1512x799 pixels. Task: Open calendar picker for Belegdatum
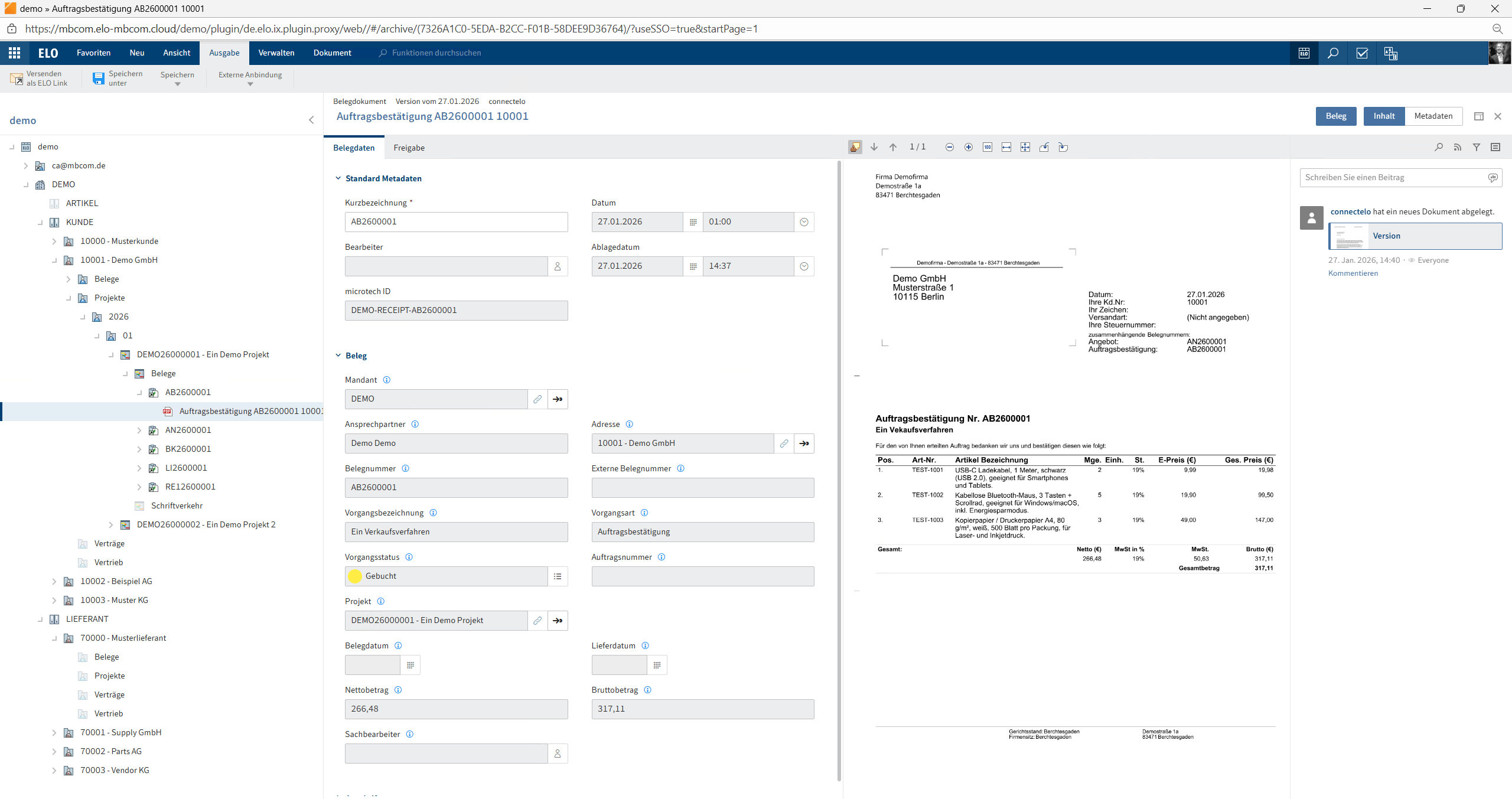[x=410, y=665]
